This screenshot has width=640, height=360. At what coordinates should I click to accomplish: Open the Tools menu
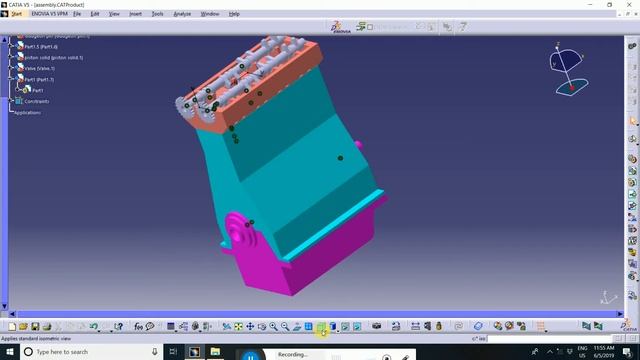point(158,14)
